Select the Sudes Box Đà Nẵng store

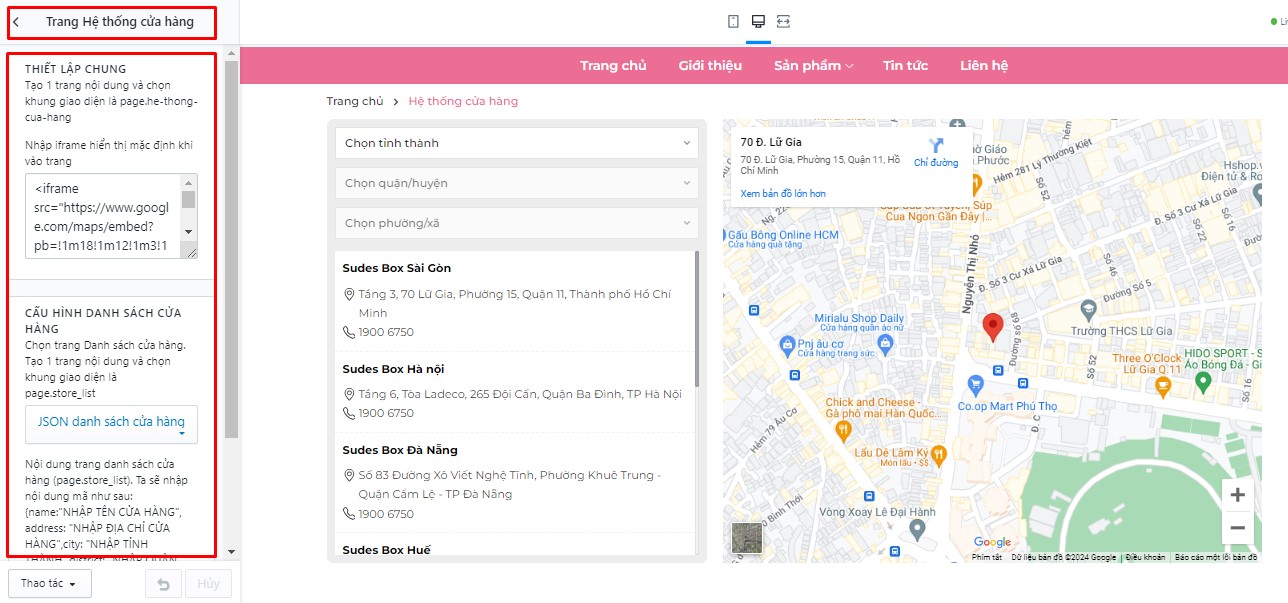[x=400, y=450]
